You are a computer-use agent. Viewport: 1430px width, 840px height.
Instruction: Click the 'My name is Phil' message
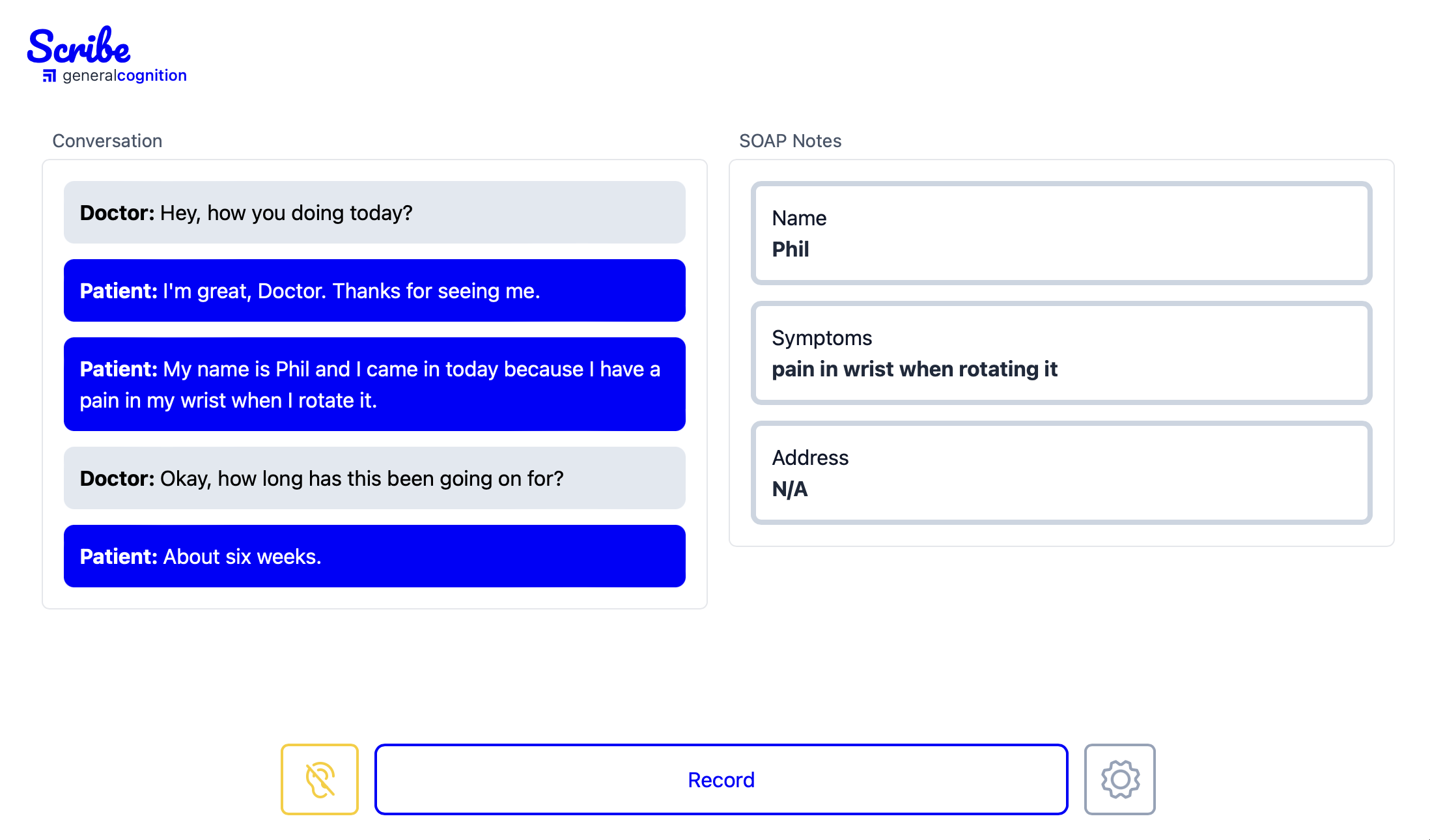coord(374,384)
